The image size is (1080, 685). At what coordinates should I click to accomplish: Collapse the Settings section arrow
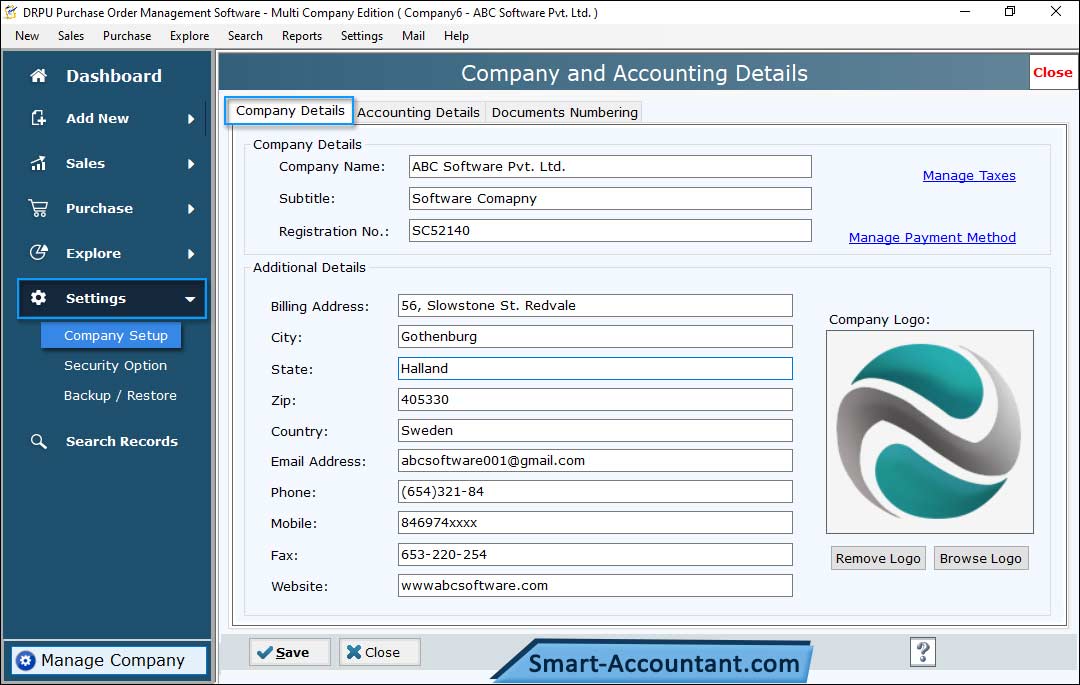tap(190, 299)
